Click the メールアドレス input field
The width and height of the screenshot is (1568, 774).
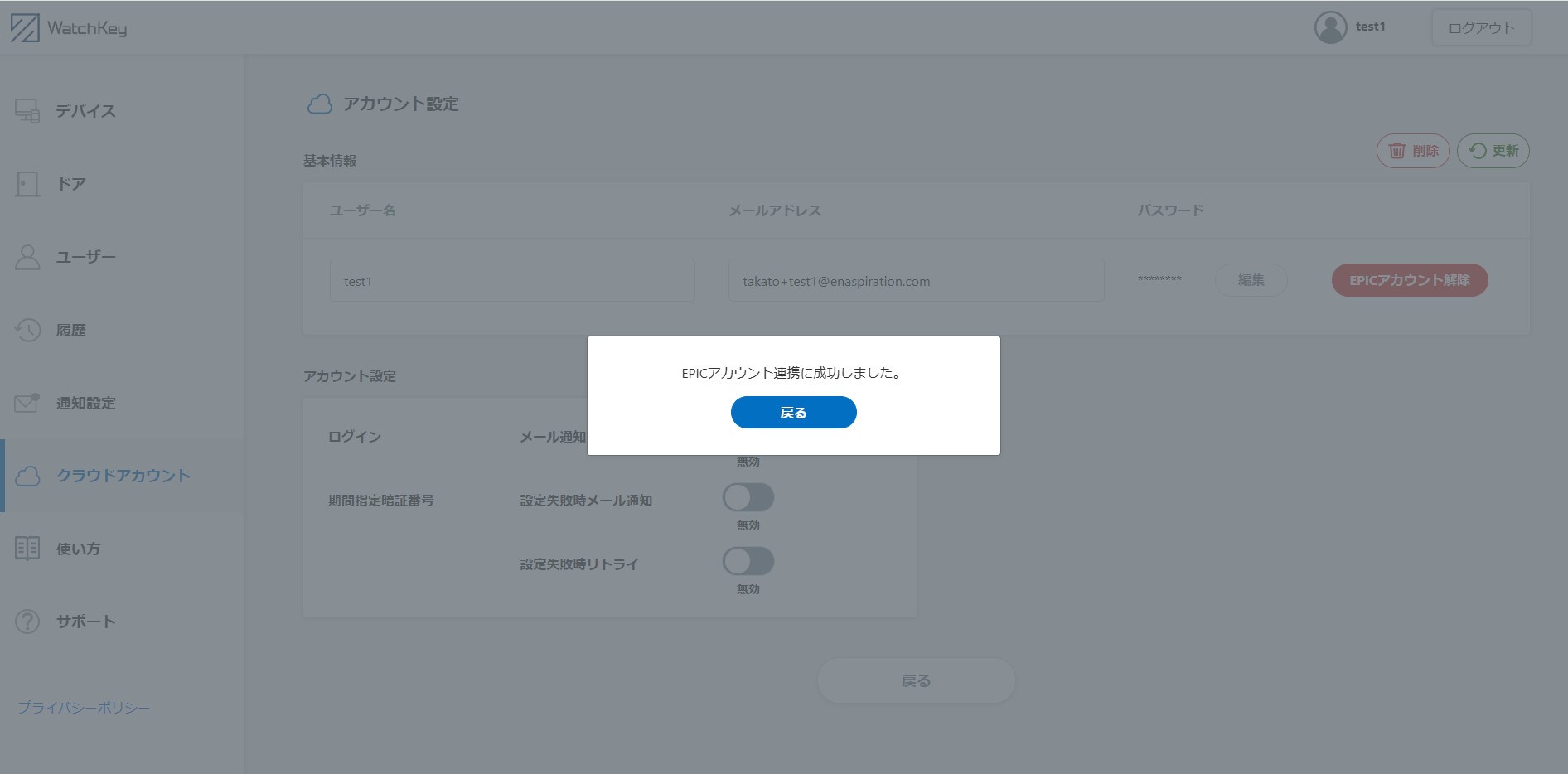point(916,281)
